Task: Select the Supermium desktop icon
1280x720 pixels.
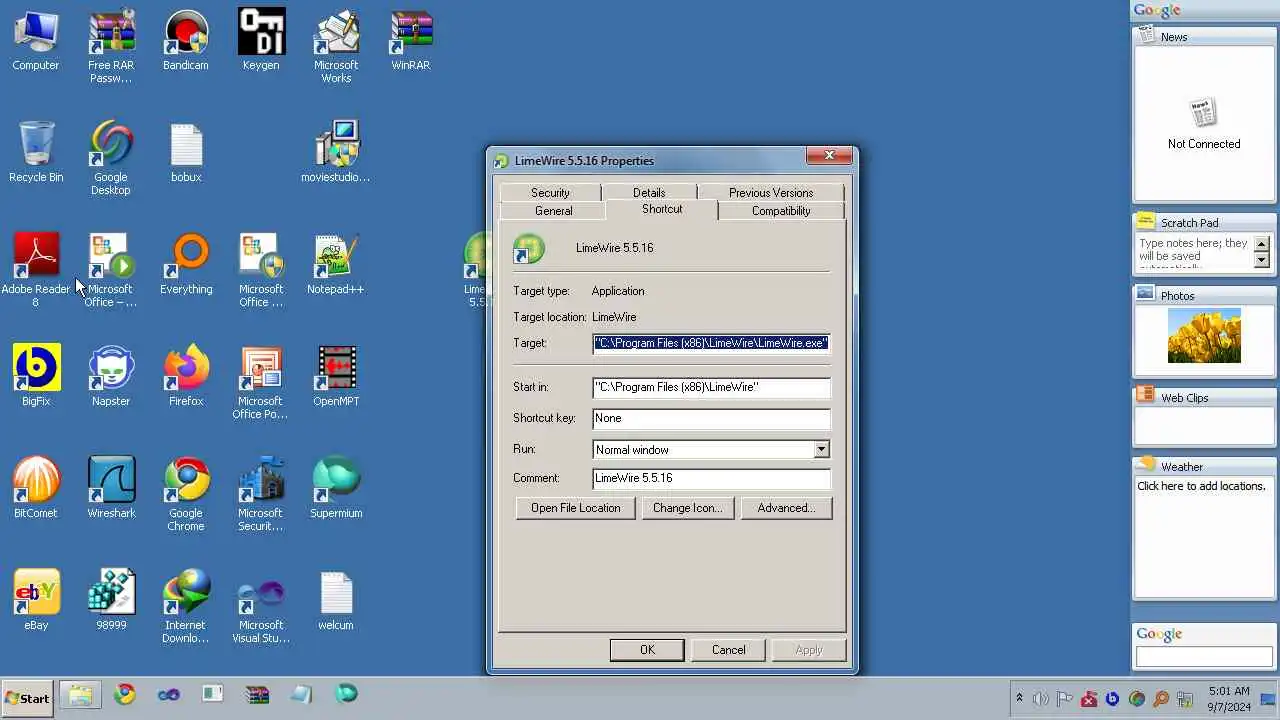Action: point(336,489)
